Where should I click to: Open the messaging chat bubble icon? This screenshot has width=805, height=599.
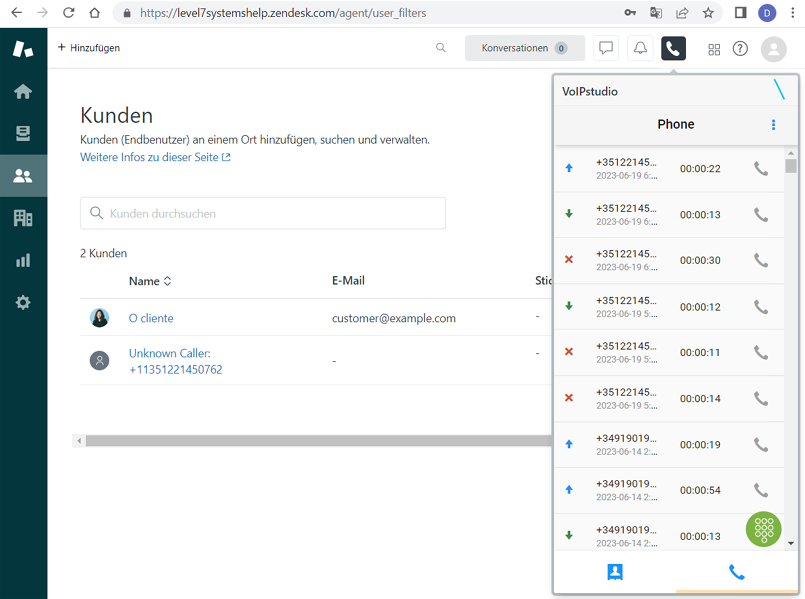coord(606,48)
